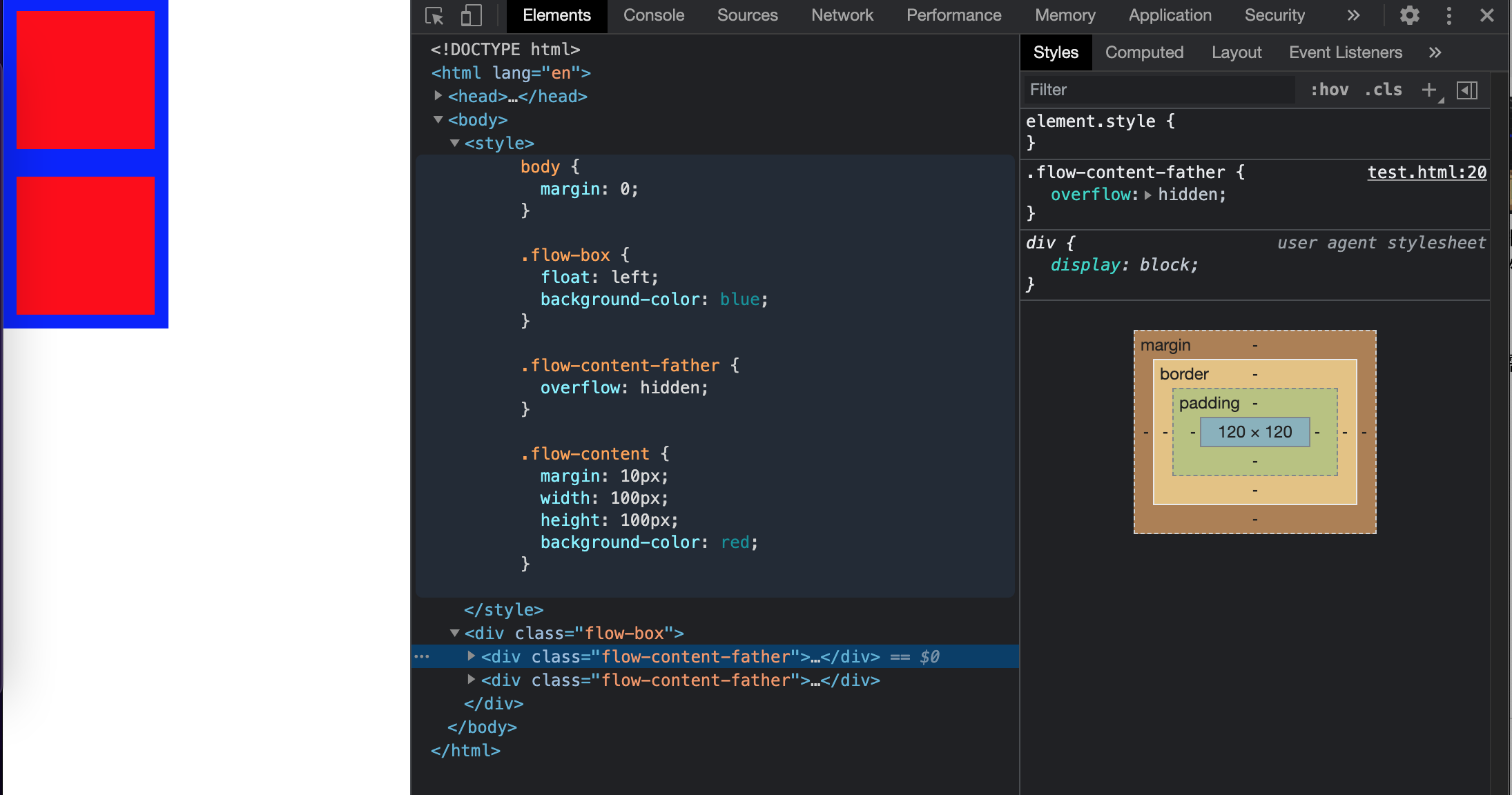Expand the overflow hidden shorthand triangle
The width and height of the screenshot is (1512, 795).
(1147, 195)
